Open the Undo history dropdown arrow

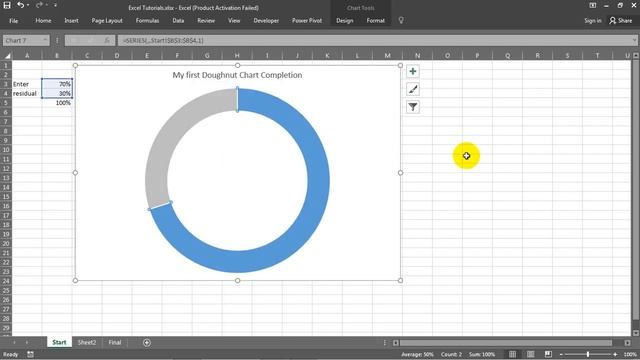28,5
